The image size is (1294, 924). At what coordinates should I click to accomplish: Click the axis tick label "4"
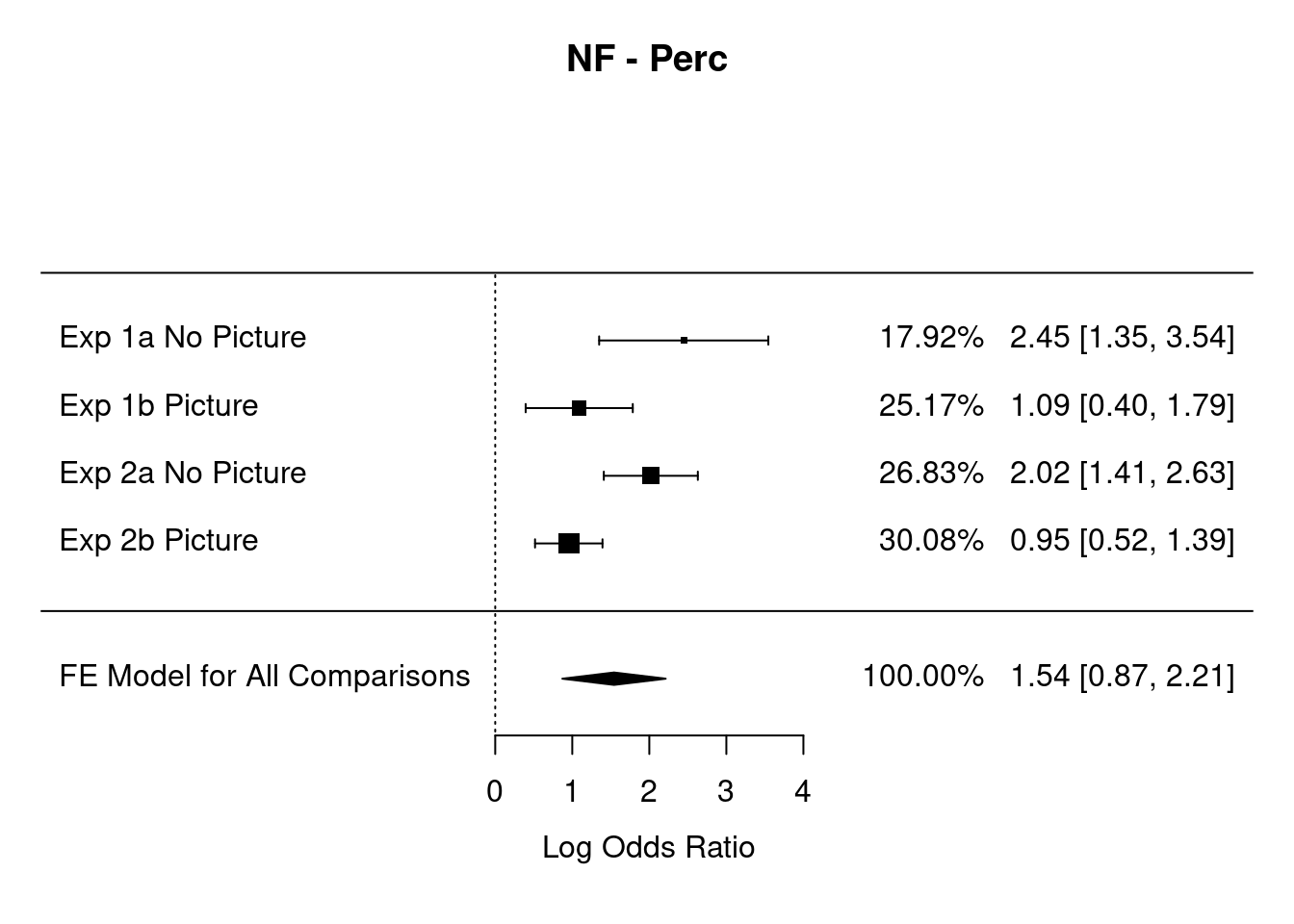(x=803, y=792)
